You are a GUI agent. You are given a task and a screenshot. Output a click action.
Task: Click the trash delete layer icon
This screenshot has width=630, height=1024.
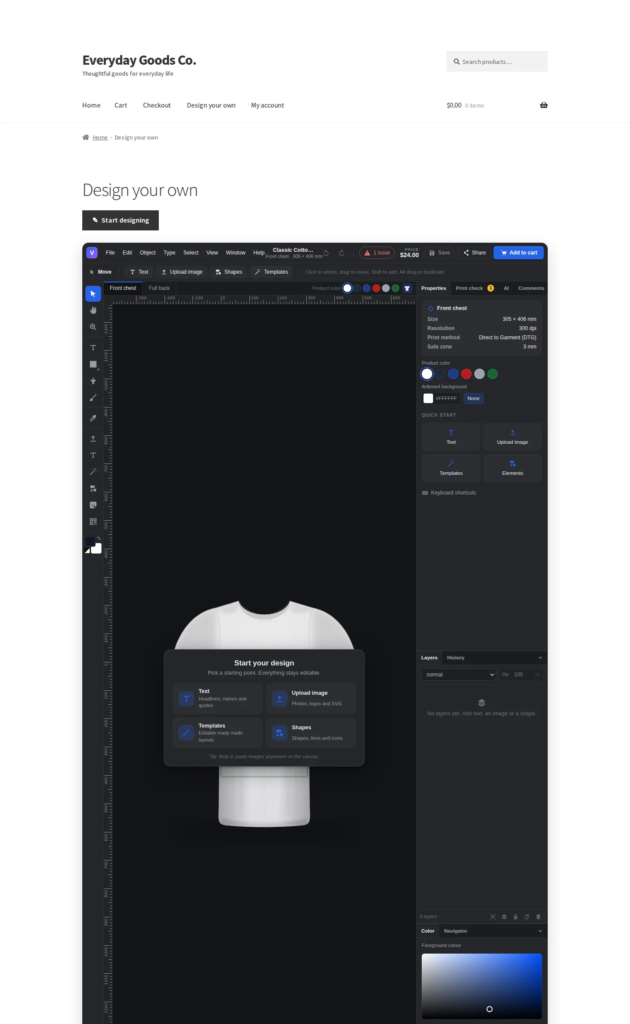click(538, 916)
